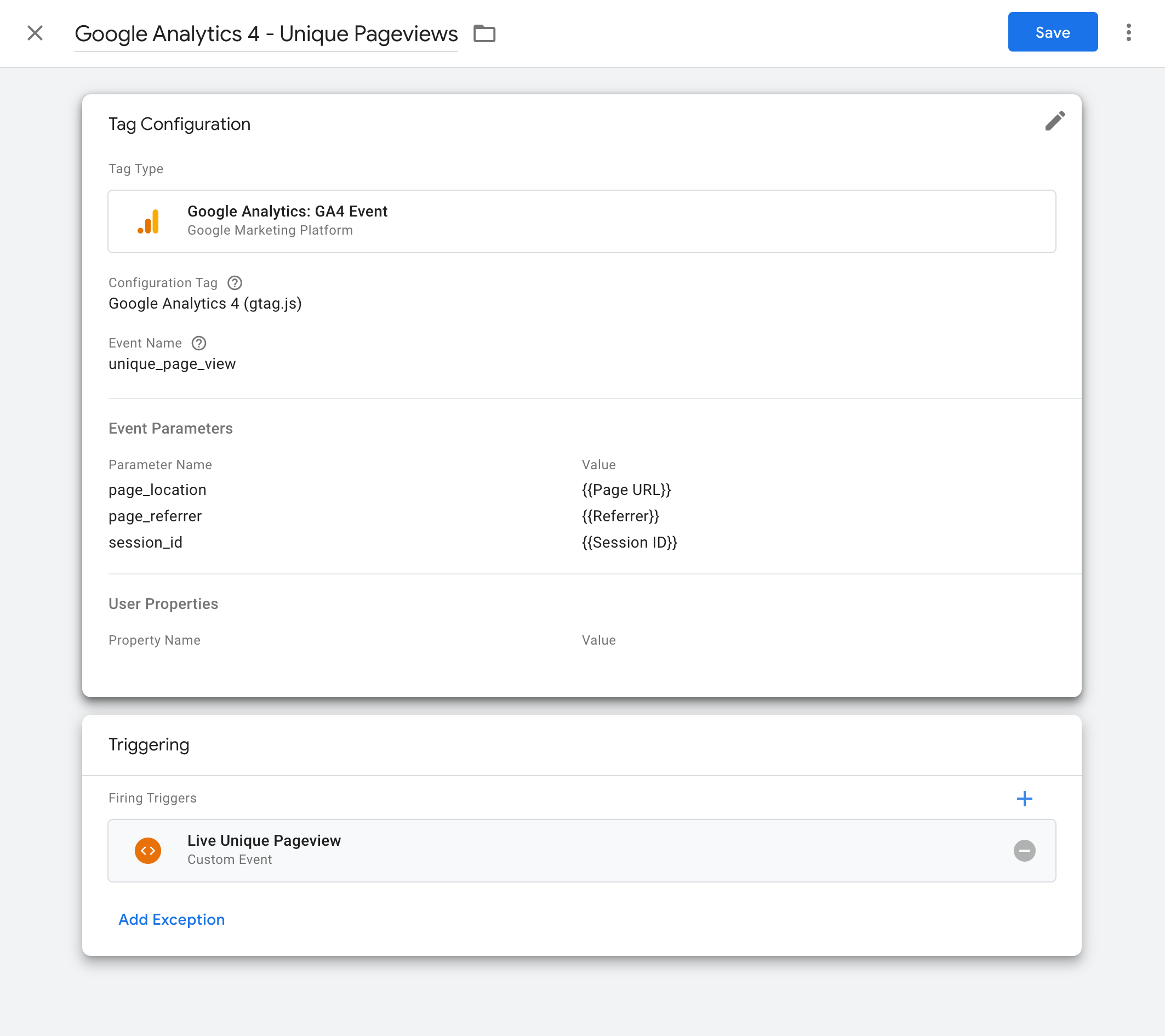Click the Add Exception link
Image resolution: width=1165 pixels, height=1036 pixels.
[171, 919]
